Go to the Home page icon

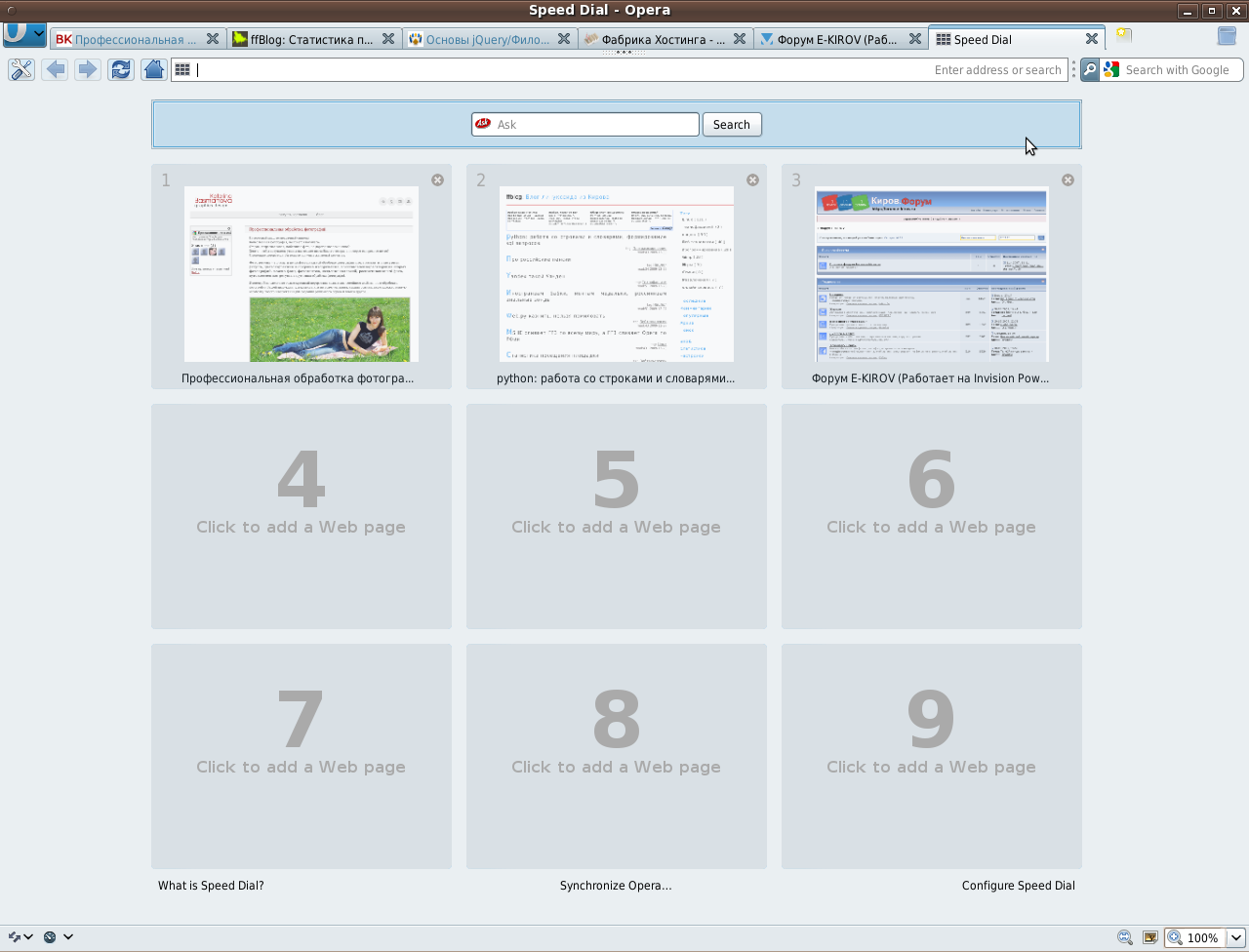tap(153, 69)
